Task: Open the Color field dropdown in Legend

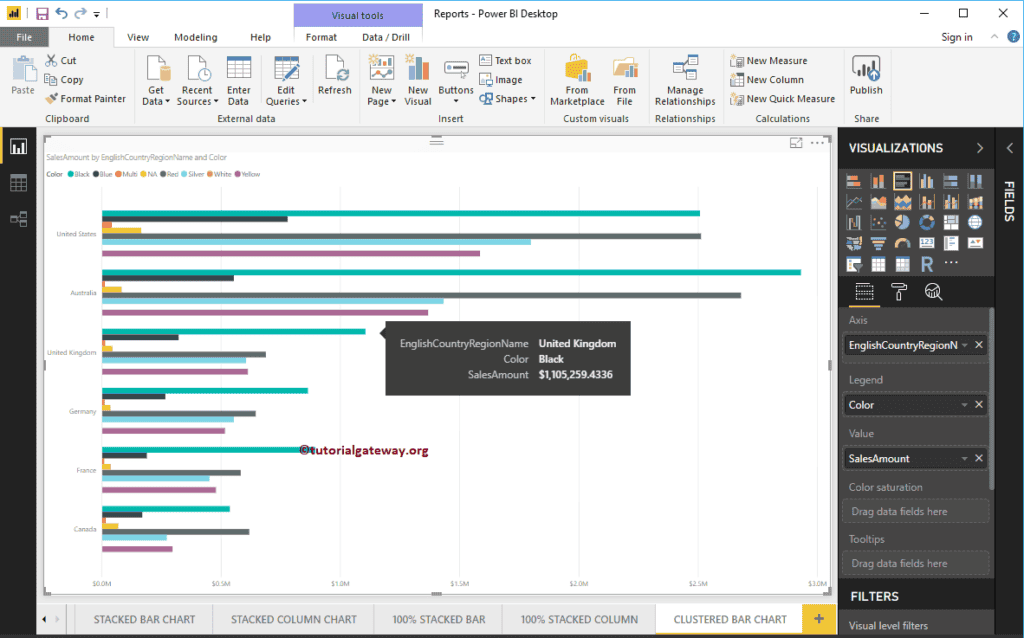Action: pos(965,405)
